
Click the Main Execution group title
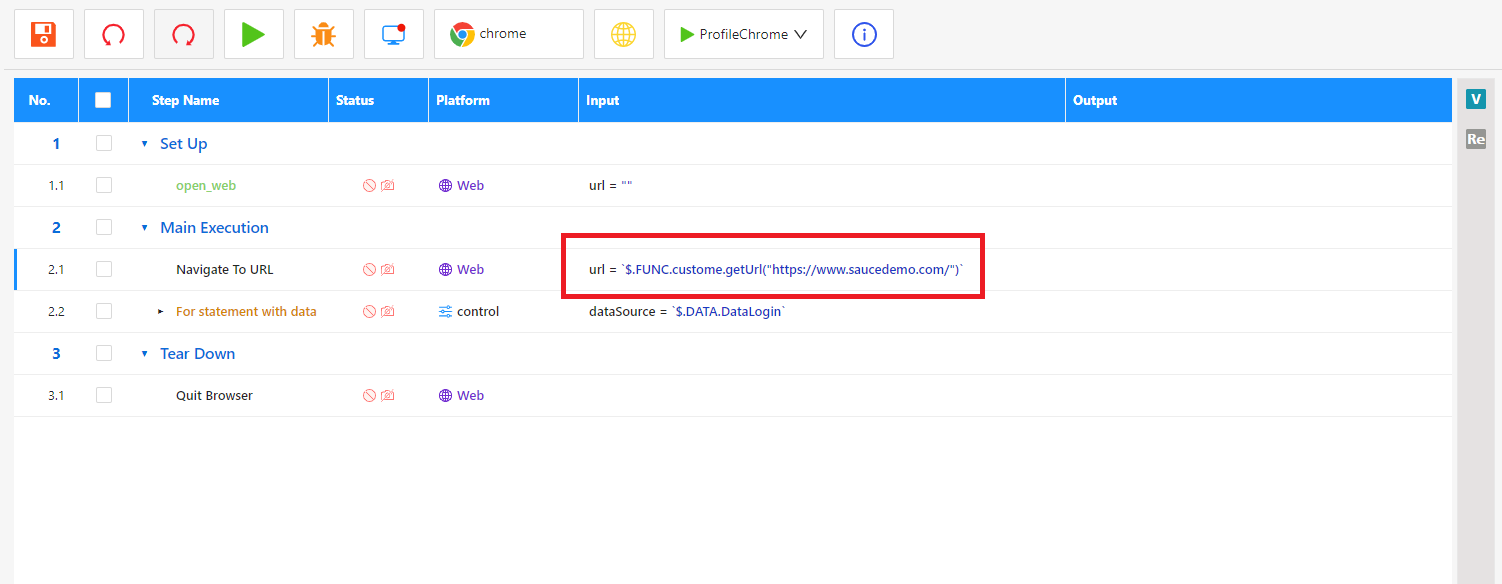(214, 227)
